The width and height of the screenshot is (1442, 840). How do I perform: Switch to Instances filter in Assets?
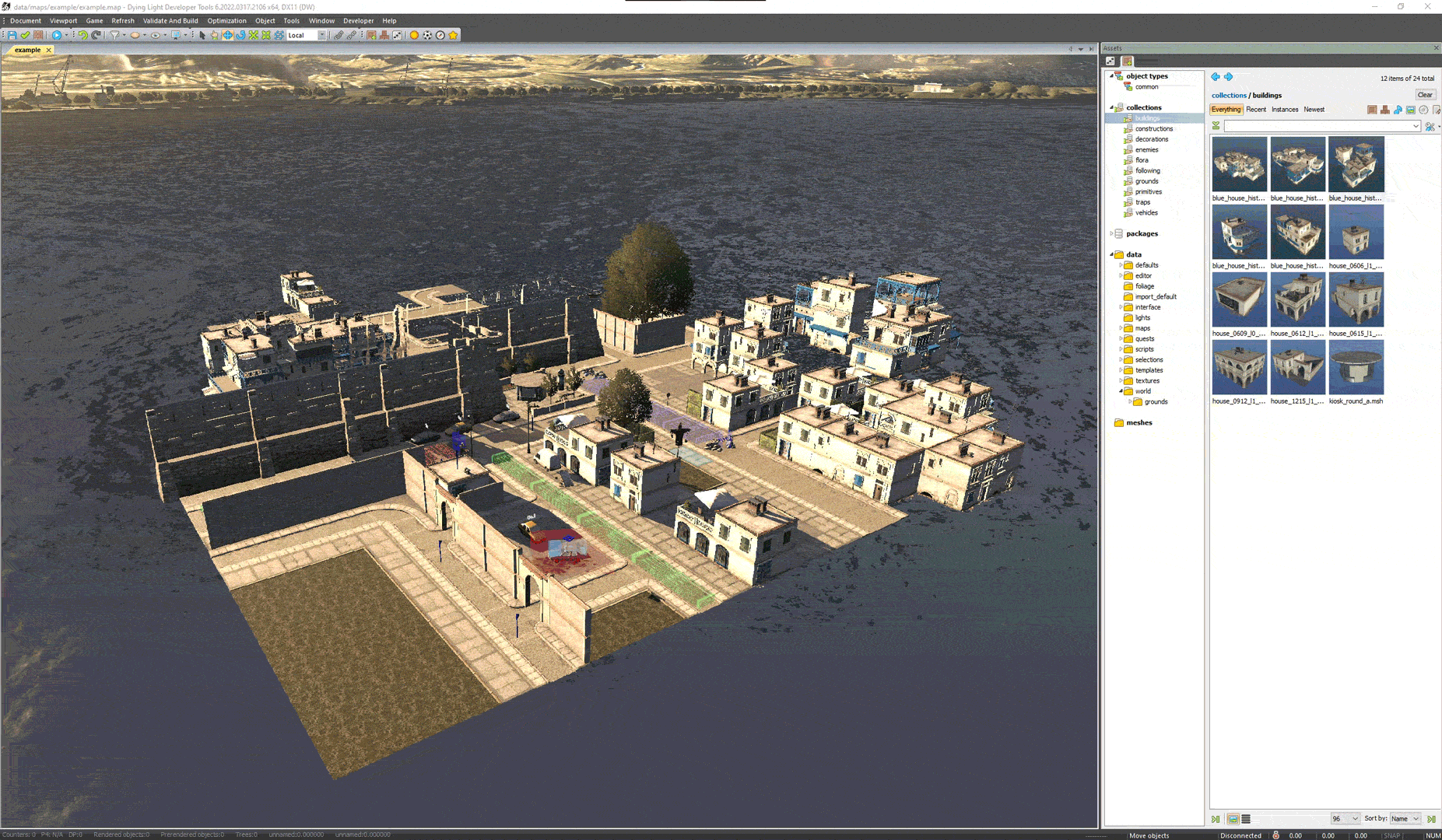click(x=1285, y=110)
